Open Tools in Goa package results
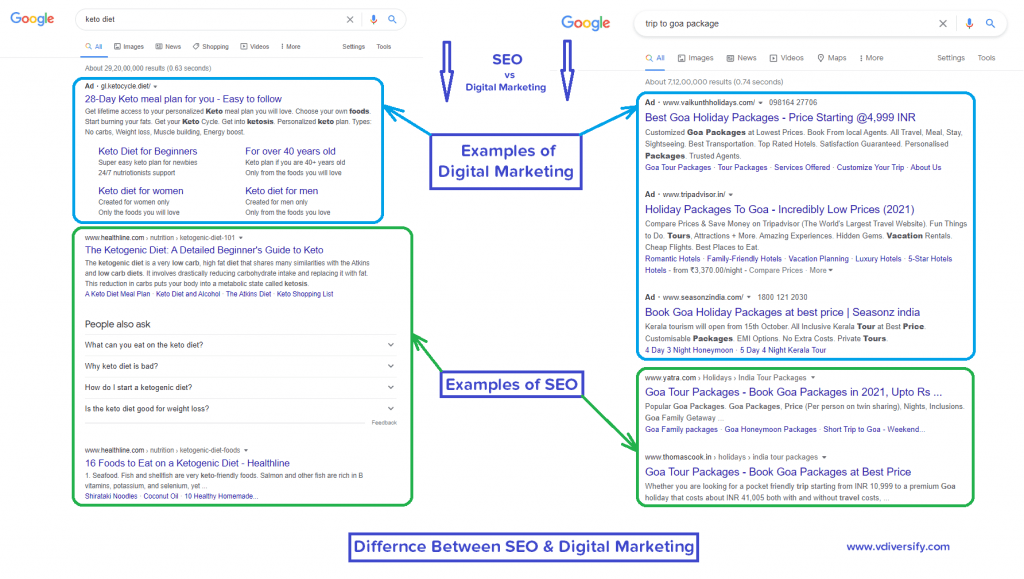Screen dimensions: 1024x579 coord(986,58)
